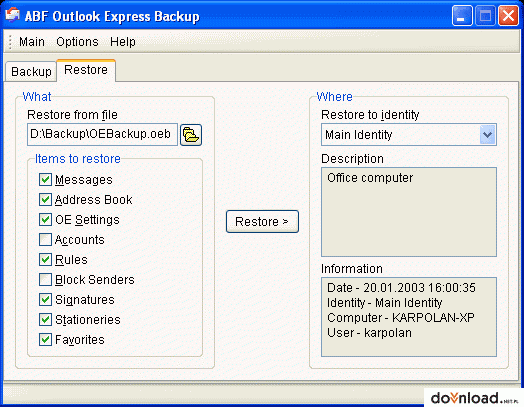The image size is (524, 407).
Task: Expand the Restore to identity dropdown arrow
Action: [x=487, y=135]
